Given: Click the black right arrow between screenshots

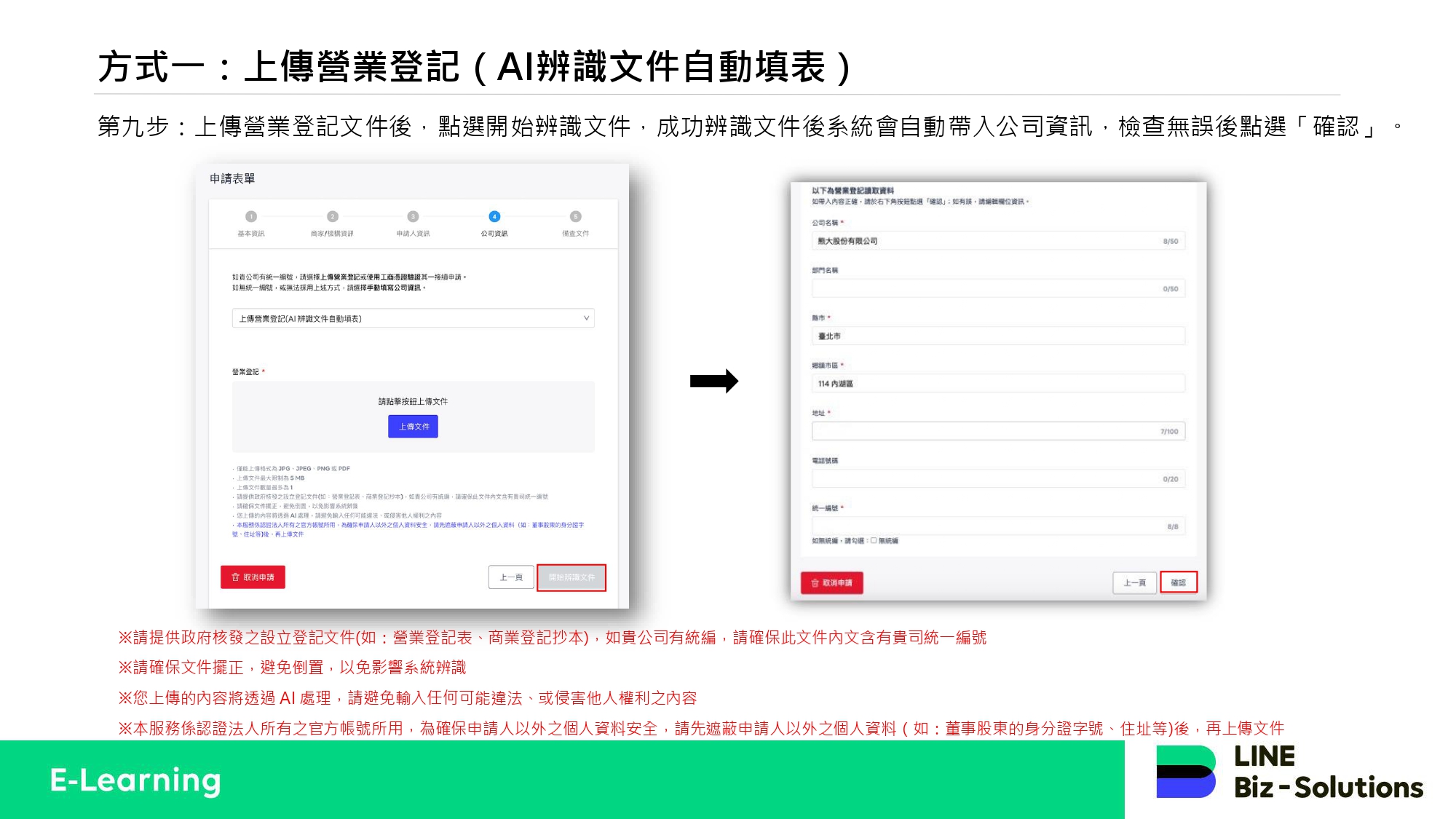Looking at the screenshot, I should tap(713, 381).
